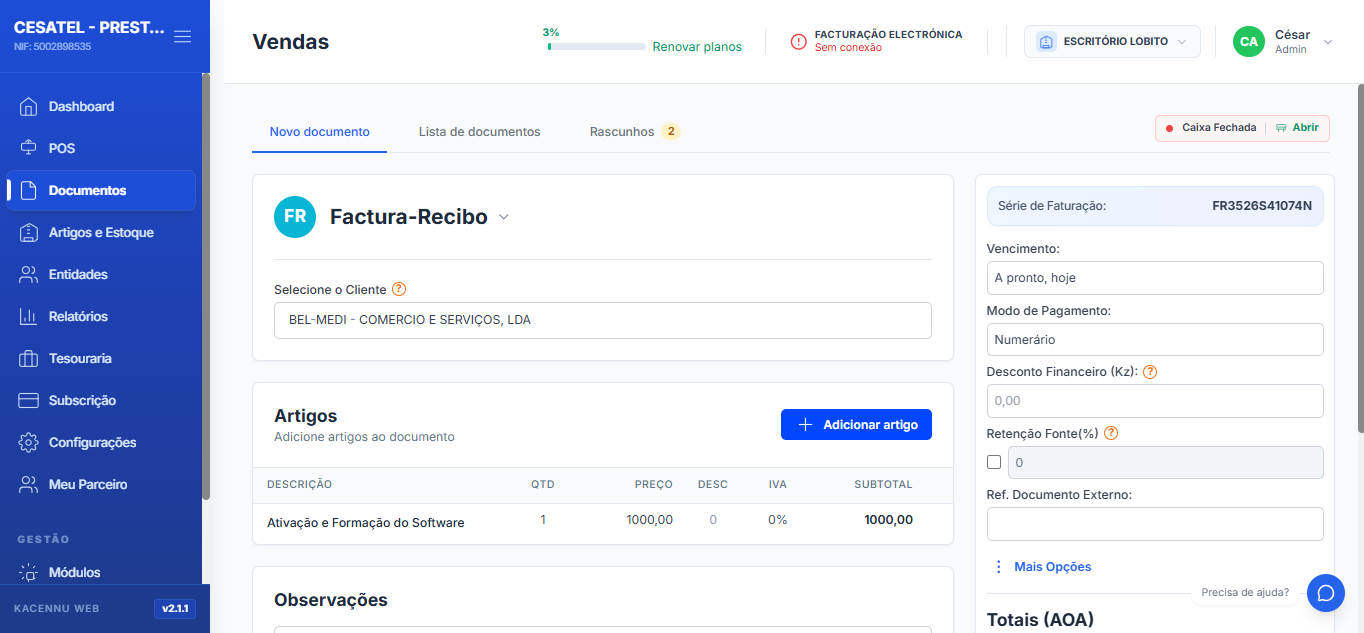Image resolution: width=1364 pixels, height=633 pixels.
Task: Enable the Retenção Fonte checkbox
Action: [994, 462]
